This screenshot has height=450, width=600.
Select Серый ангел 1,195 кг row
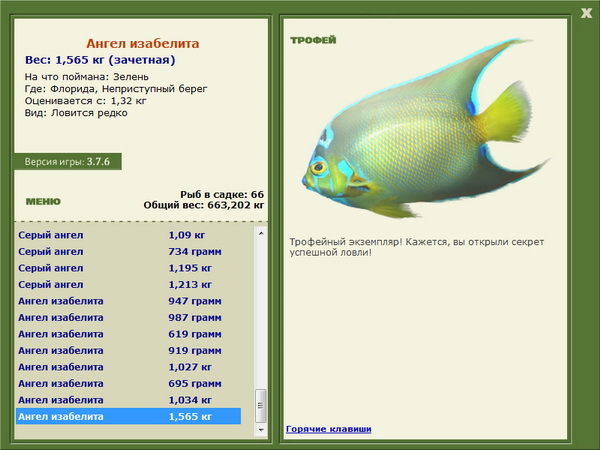129,268
